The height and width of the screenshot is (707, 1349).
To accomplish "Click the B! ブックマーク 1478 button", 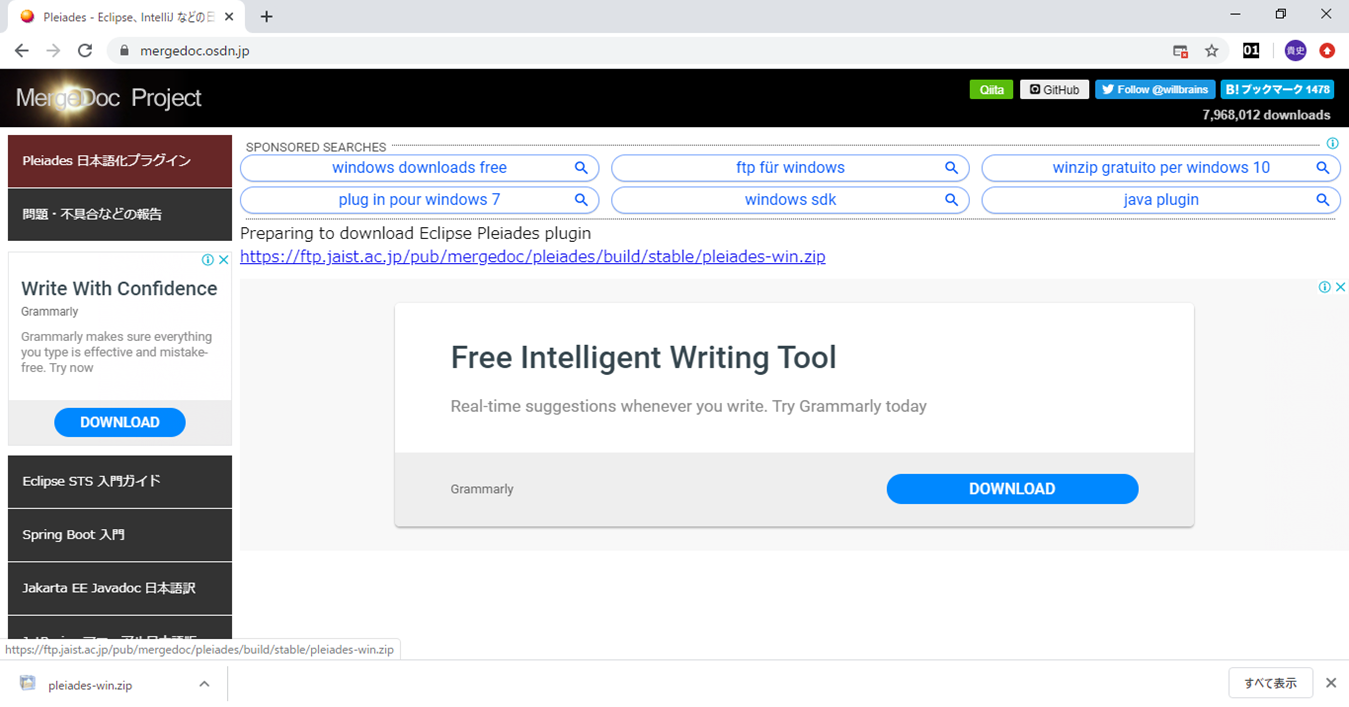I will point(1277,90).
